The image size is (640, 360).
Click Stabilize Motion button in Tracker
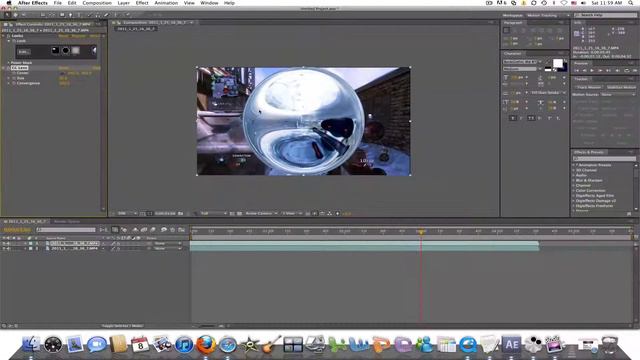[621, 87]
